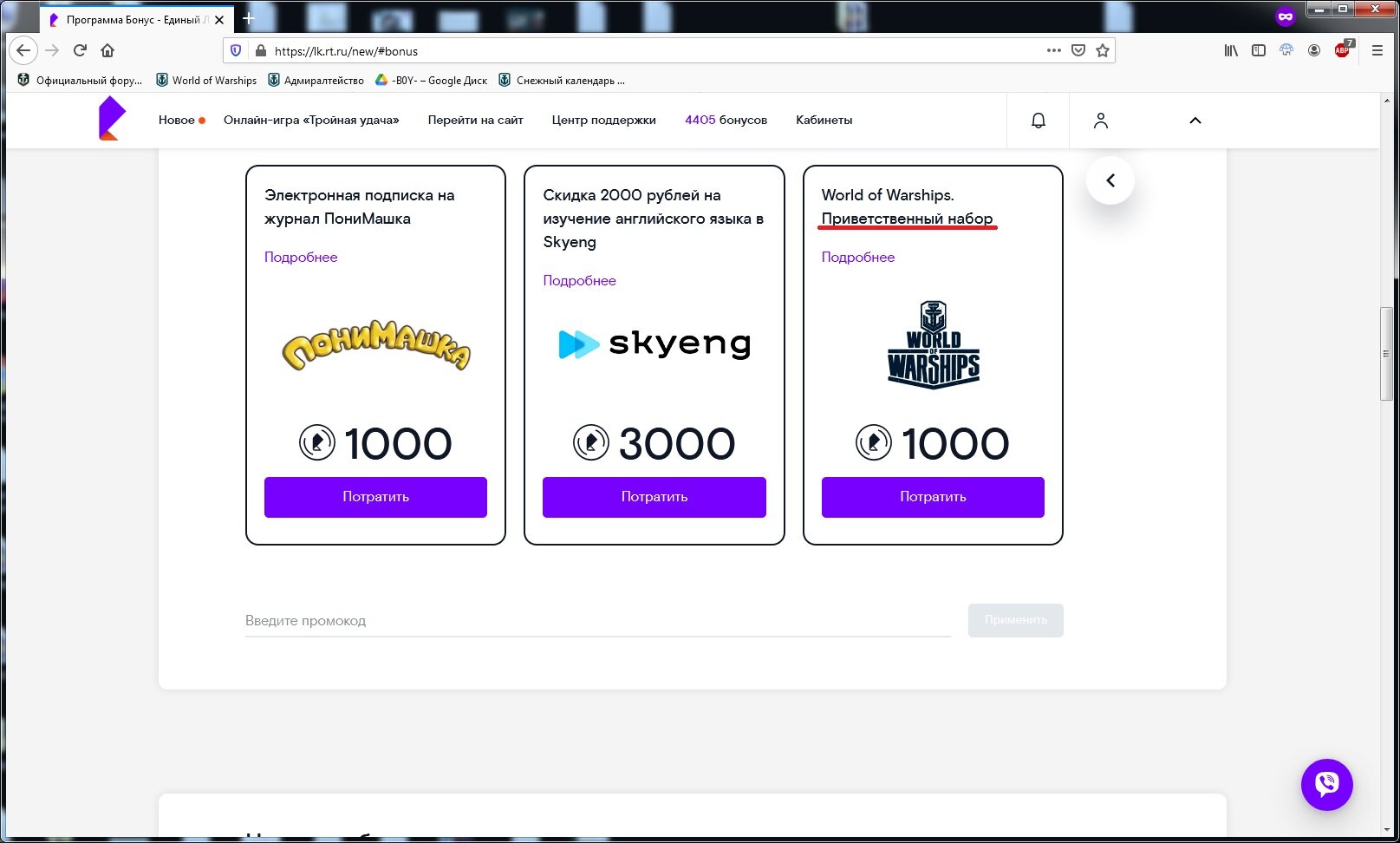Viewport: 1400px width, 843px height.
Task: Open the Официальный фору... bookmark
Action: tap(80, 80)
